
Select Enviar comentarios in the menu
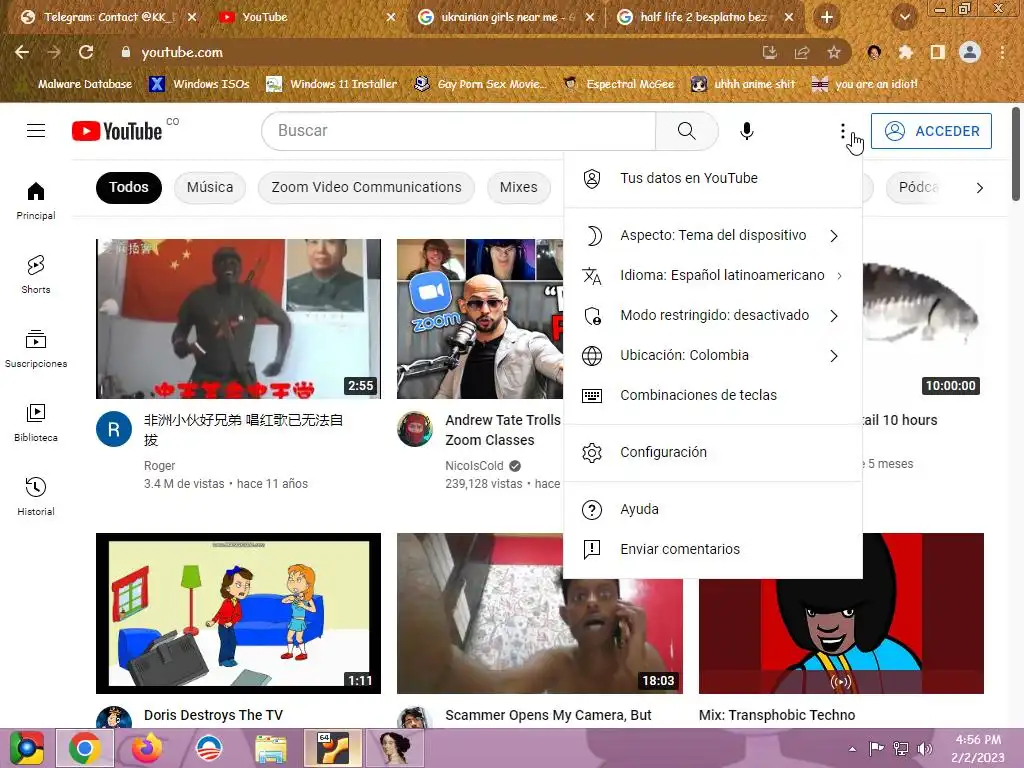(x=712, y=549)
